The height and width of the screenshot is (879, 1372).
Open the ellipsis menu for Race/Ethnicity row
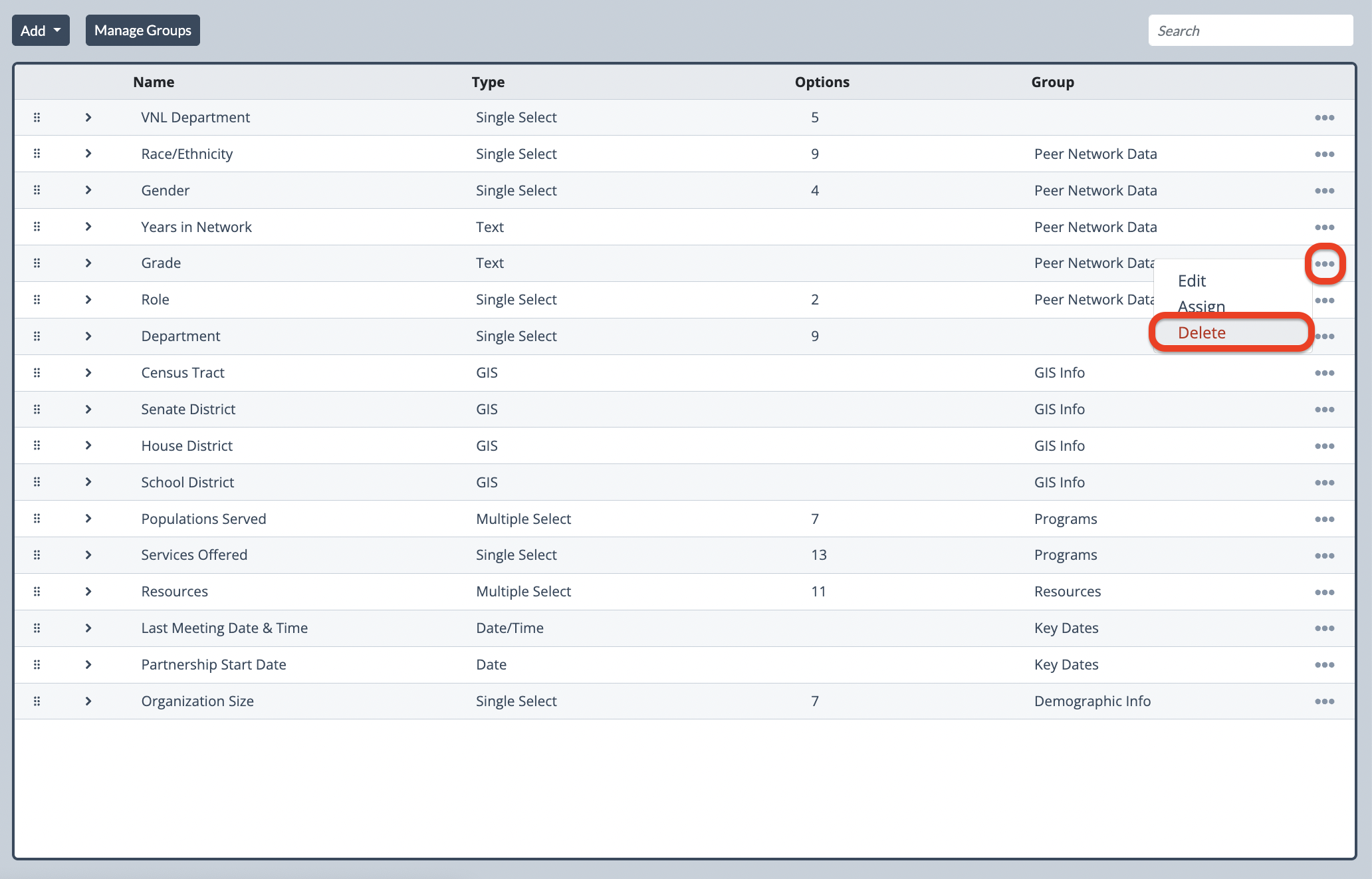pos(1324,154)
